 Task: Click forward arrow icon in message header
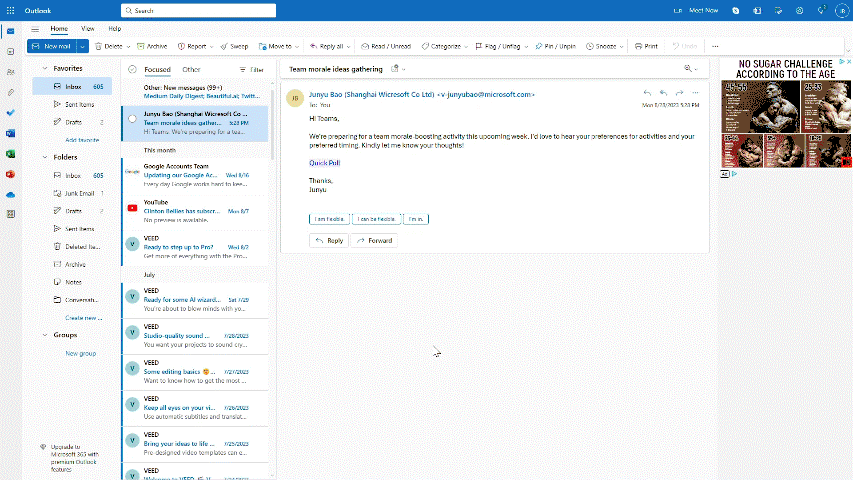click(679, 93)
